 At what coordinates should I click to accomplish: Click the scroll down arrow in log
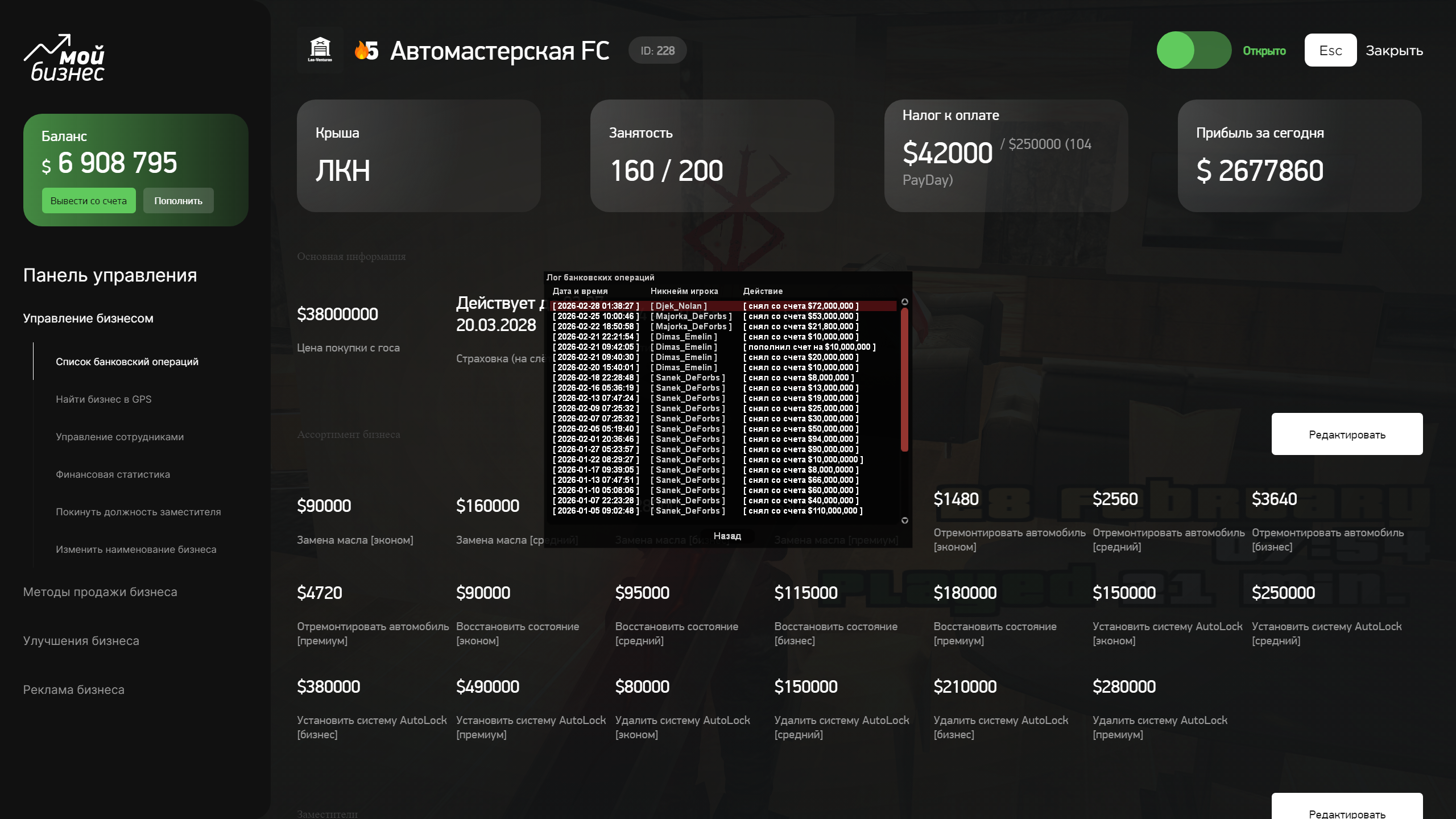[x=904, y=520]
